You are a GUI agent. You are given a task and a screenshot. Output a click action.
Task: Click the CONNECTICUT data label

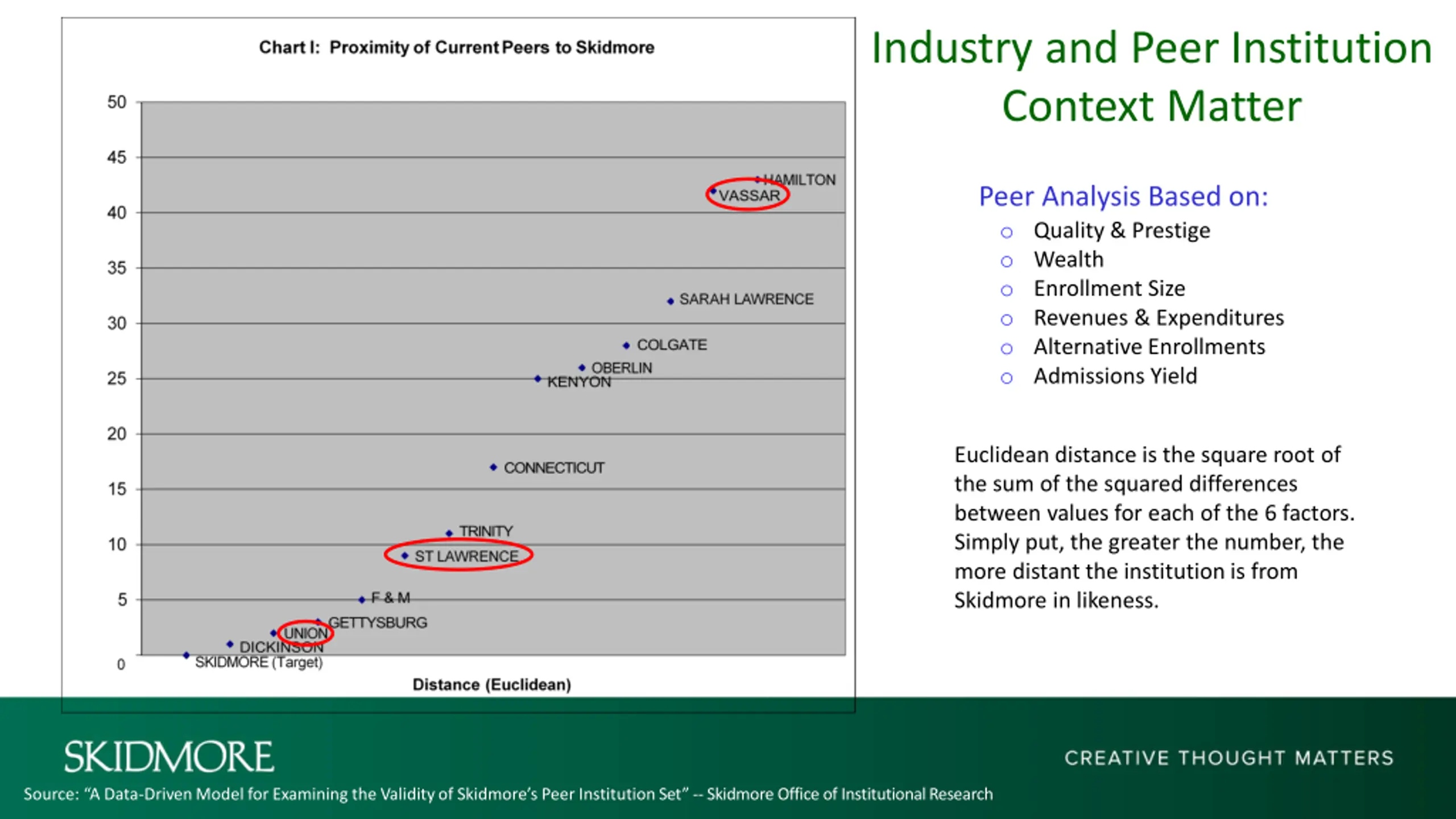(554, 468)
